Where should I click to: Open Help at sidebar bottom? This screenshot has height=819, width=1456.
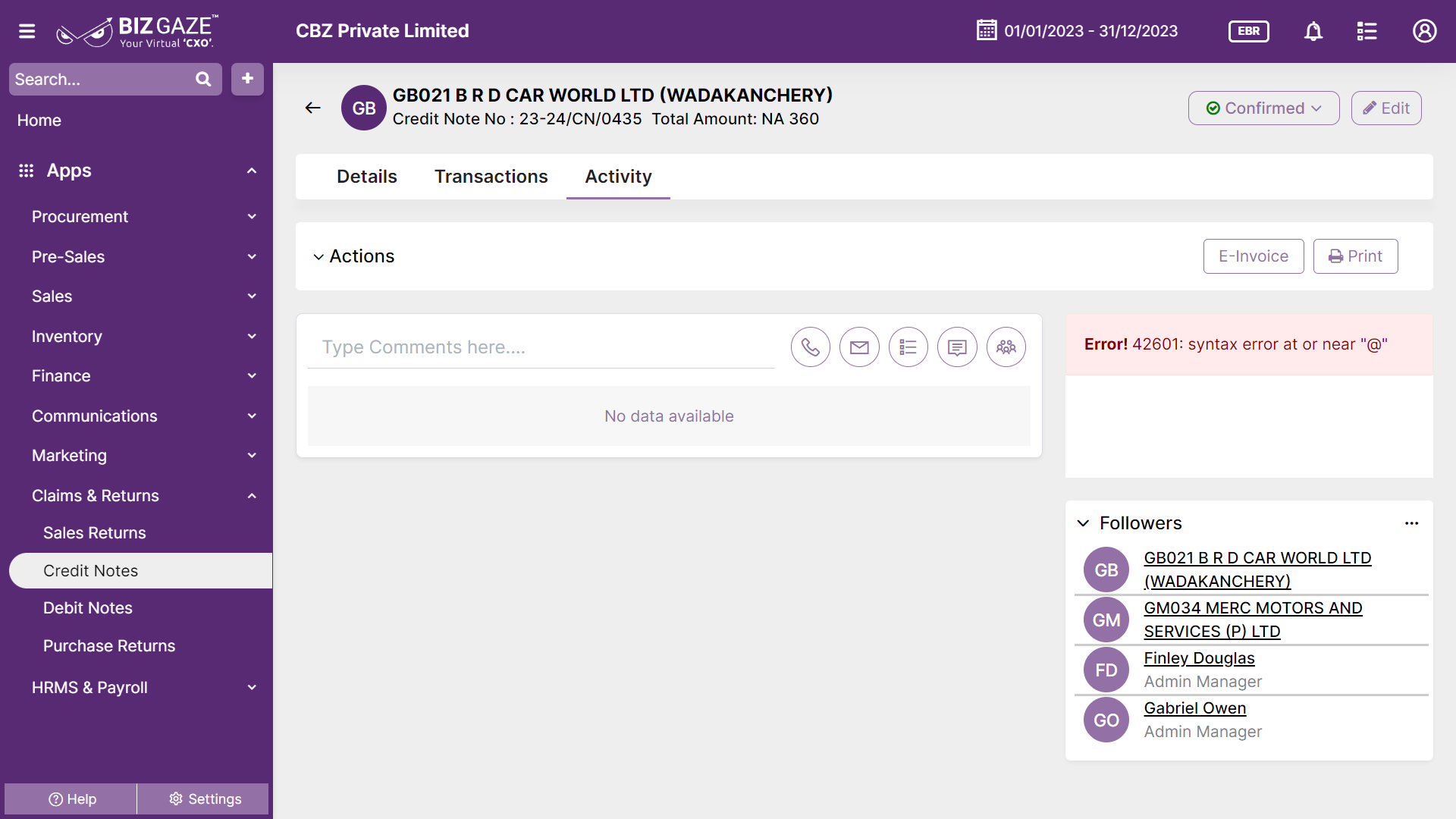(x=71, y=799)
